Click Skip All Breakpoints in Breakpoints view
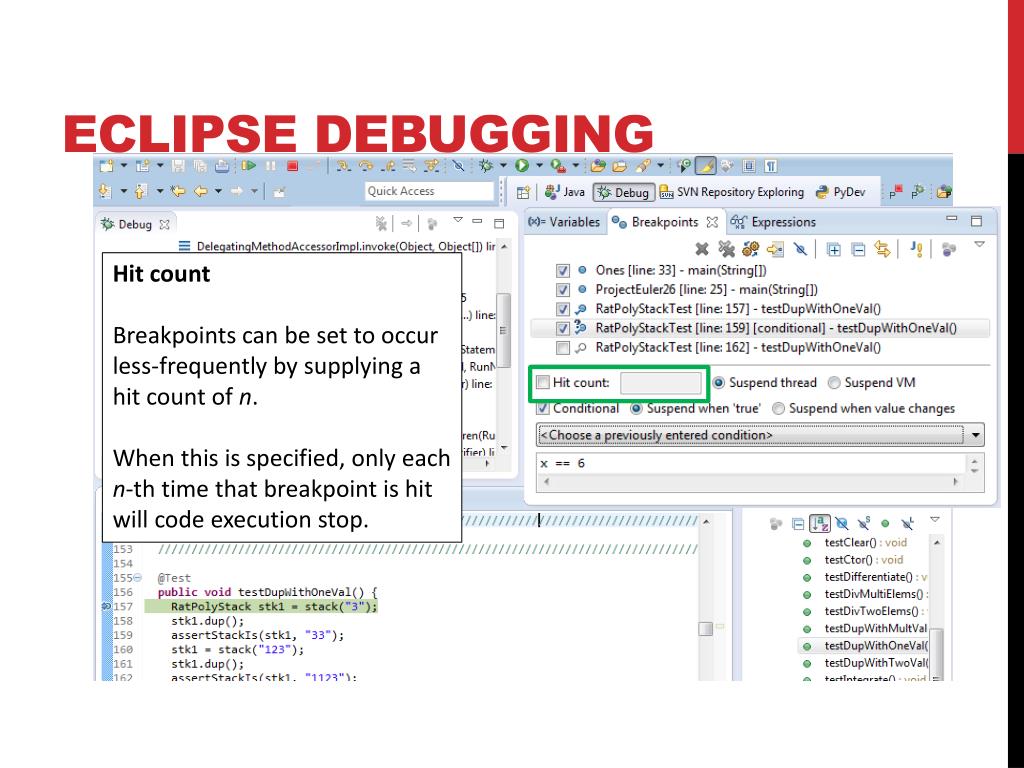Screen dimensions: 1024x768 pos(800,249)
